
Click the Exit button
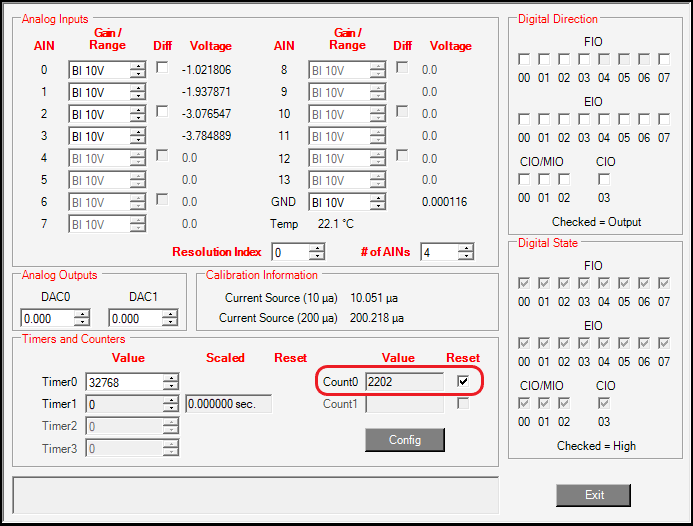click(594, 495)
